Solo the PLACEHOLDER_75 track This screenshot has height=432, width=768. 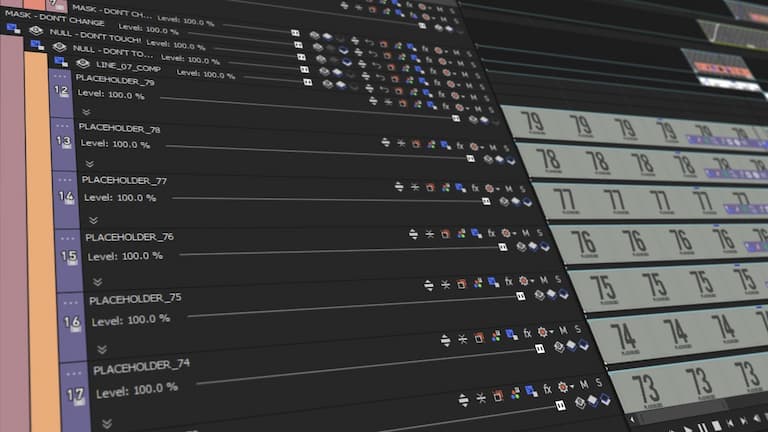click(x=558, y=279)
